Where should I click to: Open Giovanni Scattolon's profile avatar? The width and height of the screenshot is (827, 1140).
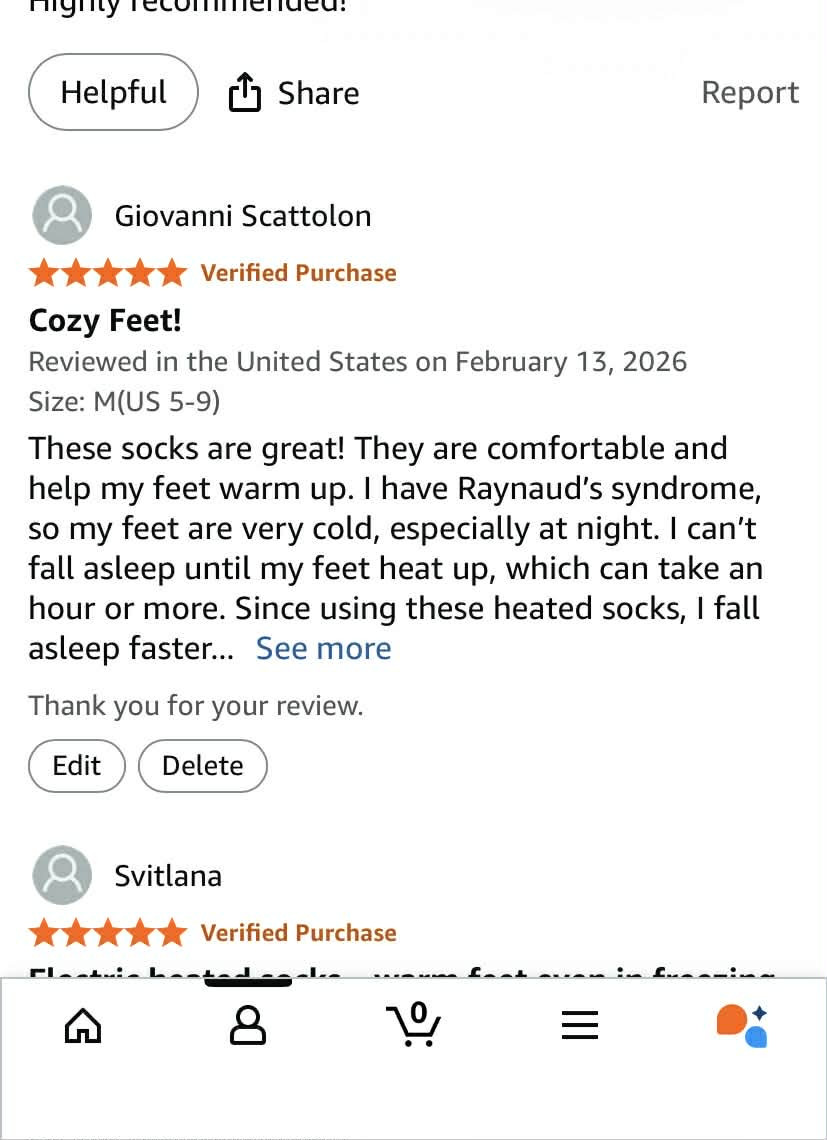click(62, 215)
